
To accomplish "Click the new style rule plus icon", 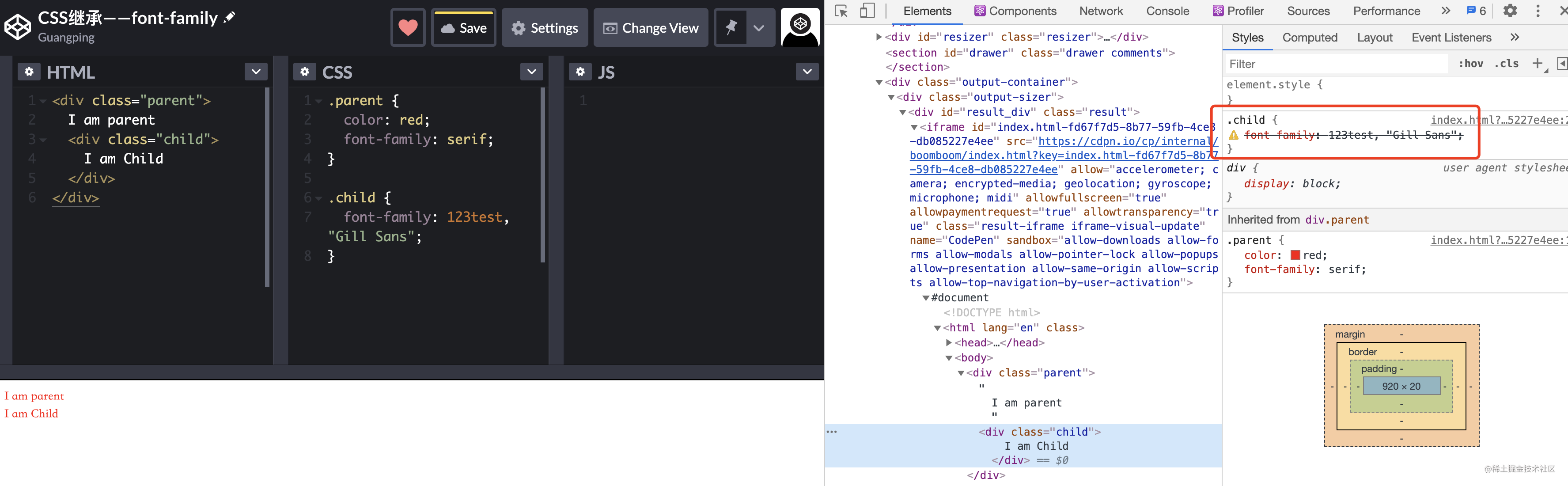I will 1539,63.
